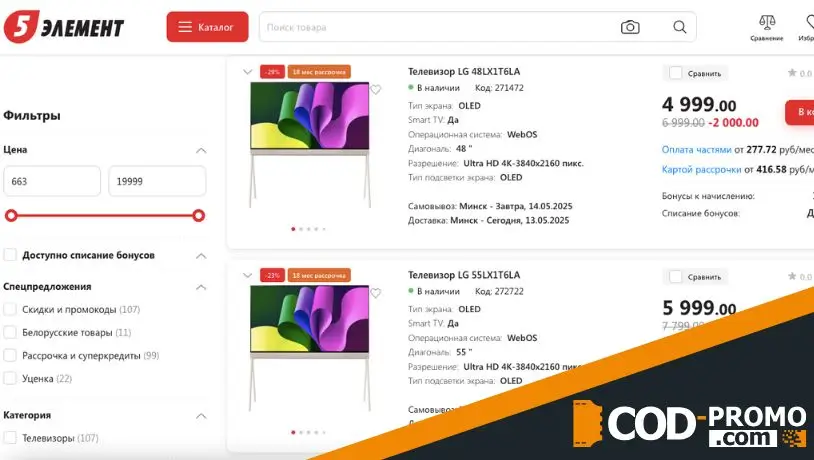Select first image dot of LG 55LX1T6LA
This screenshot has width=814, height=460.
point(293,432)
